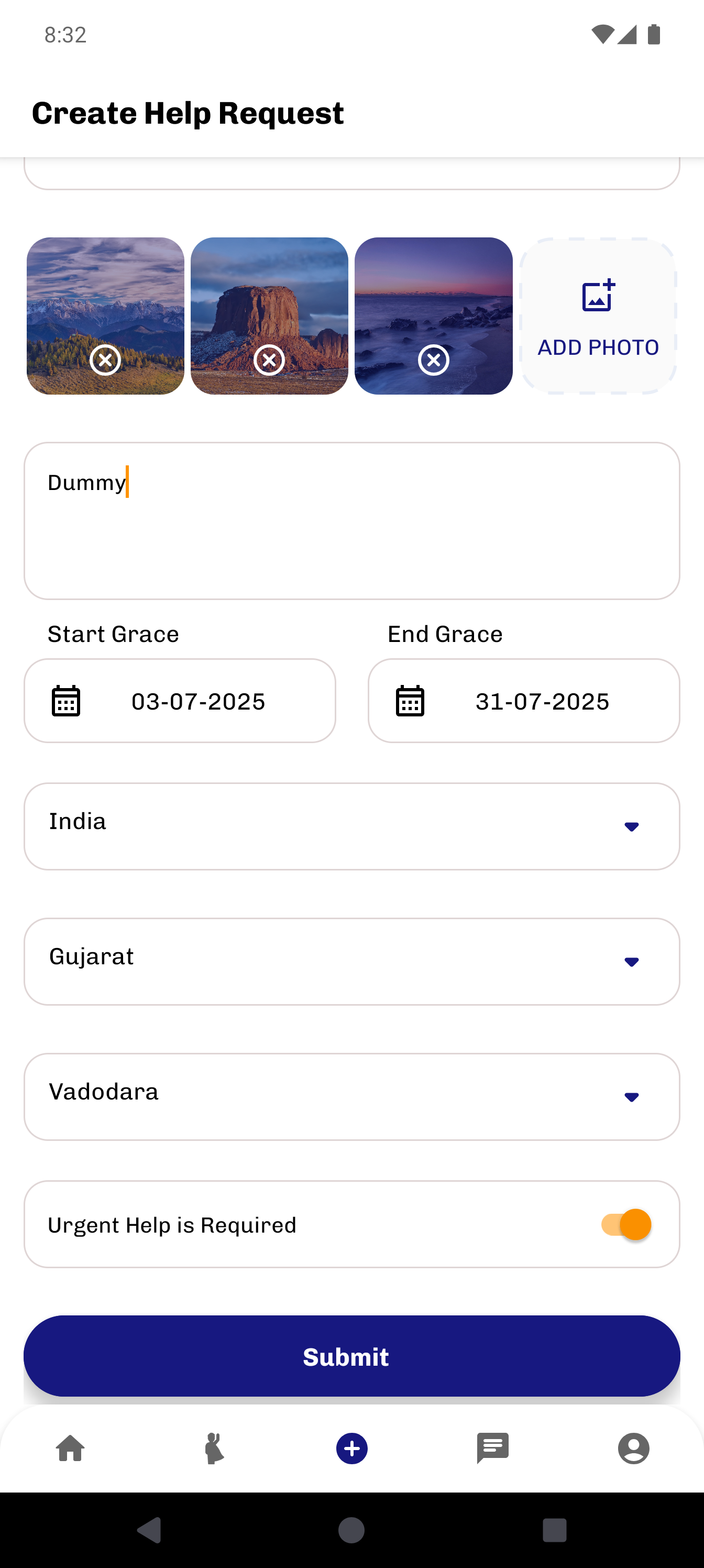Select the 31-07-2025 end date field
Viewport: 704px width, 1568px height.
[x=524, y=701]
